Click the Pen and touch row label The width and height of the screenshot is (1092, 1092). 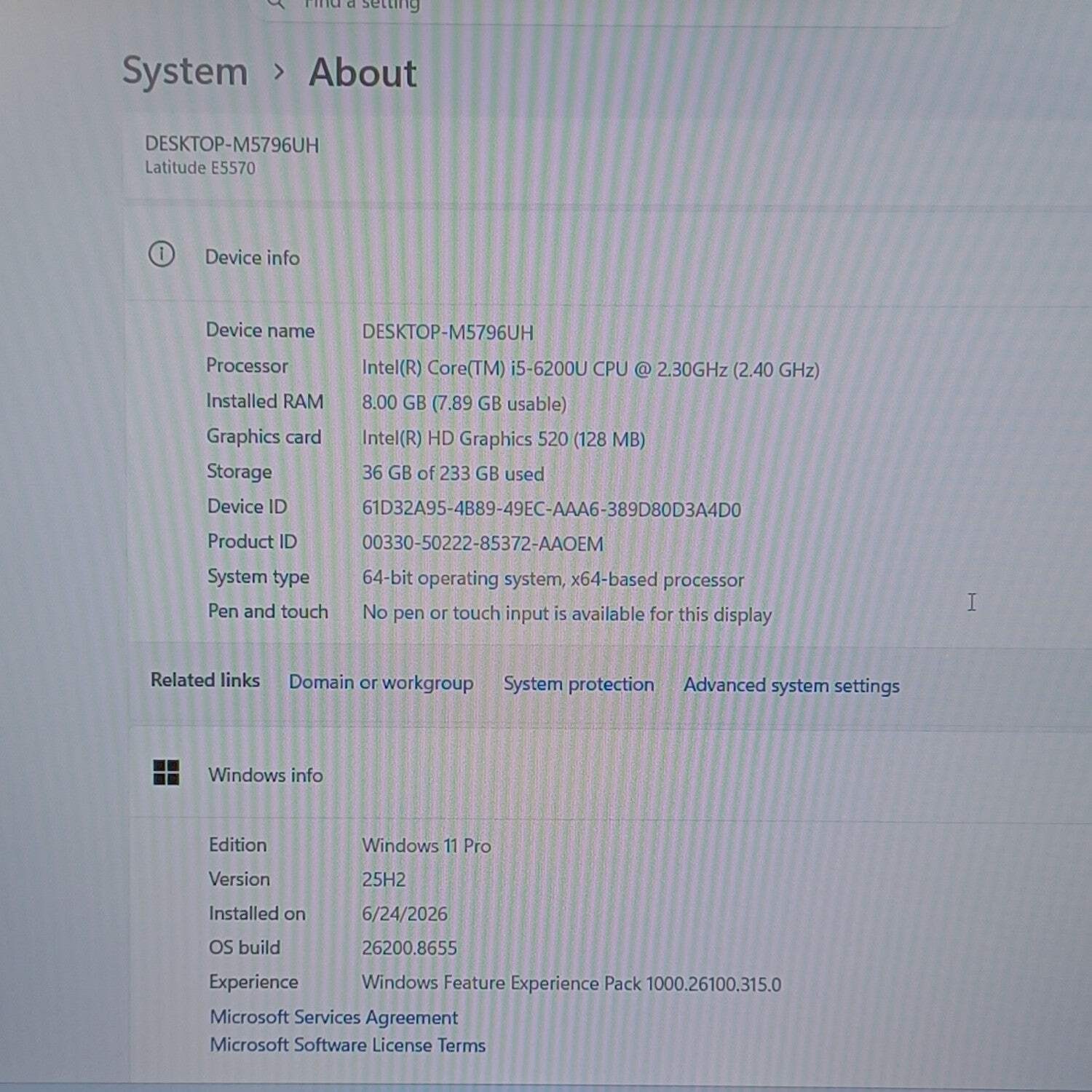tap(268, 612)
